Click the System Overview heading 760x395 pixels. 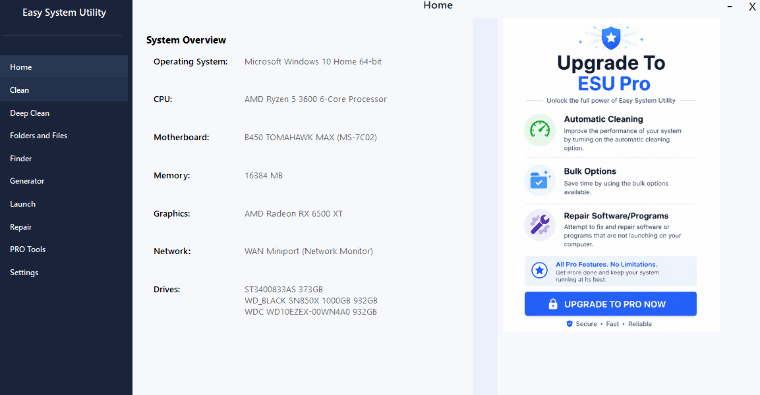186,40
